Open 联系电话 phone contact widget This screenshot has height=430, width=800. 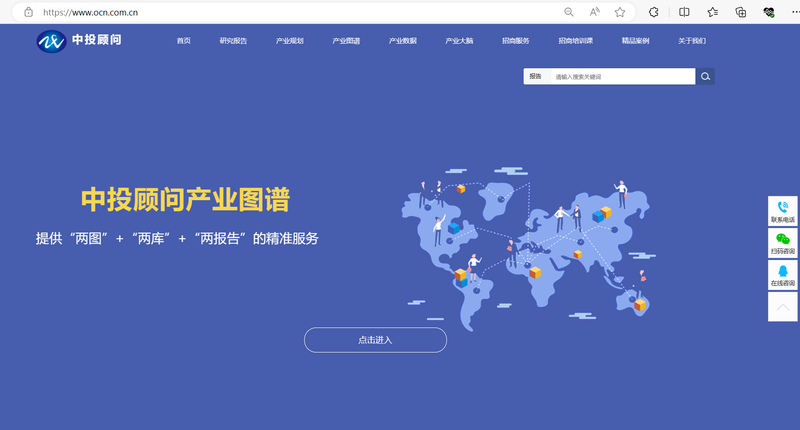click(783, 211)
